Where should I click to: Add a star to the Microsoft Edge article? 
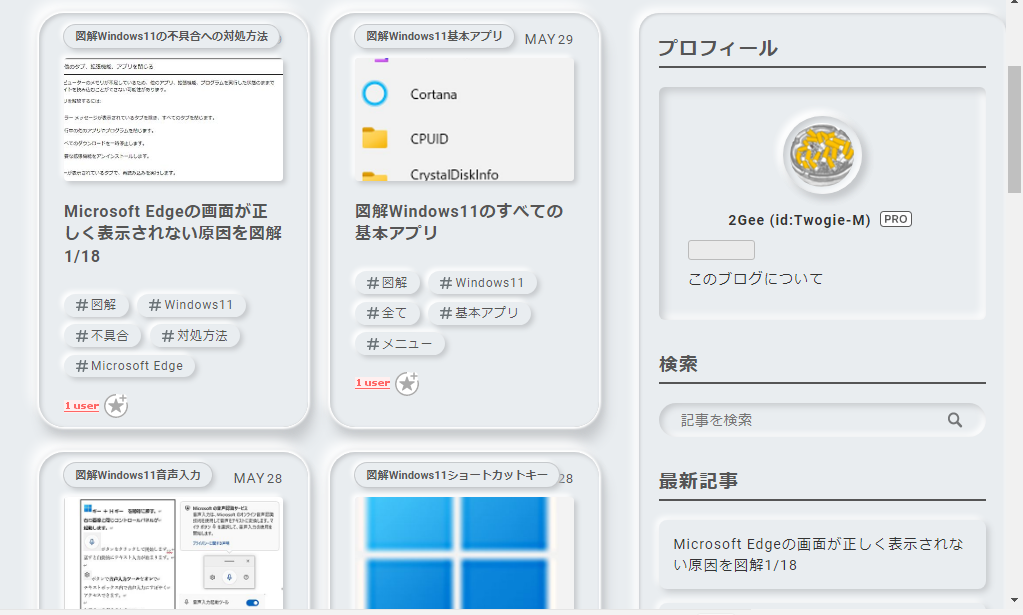tap(116, 406)
